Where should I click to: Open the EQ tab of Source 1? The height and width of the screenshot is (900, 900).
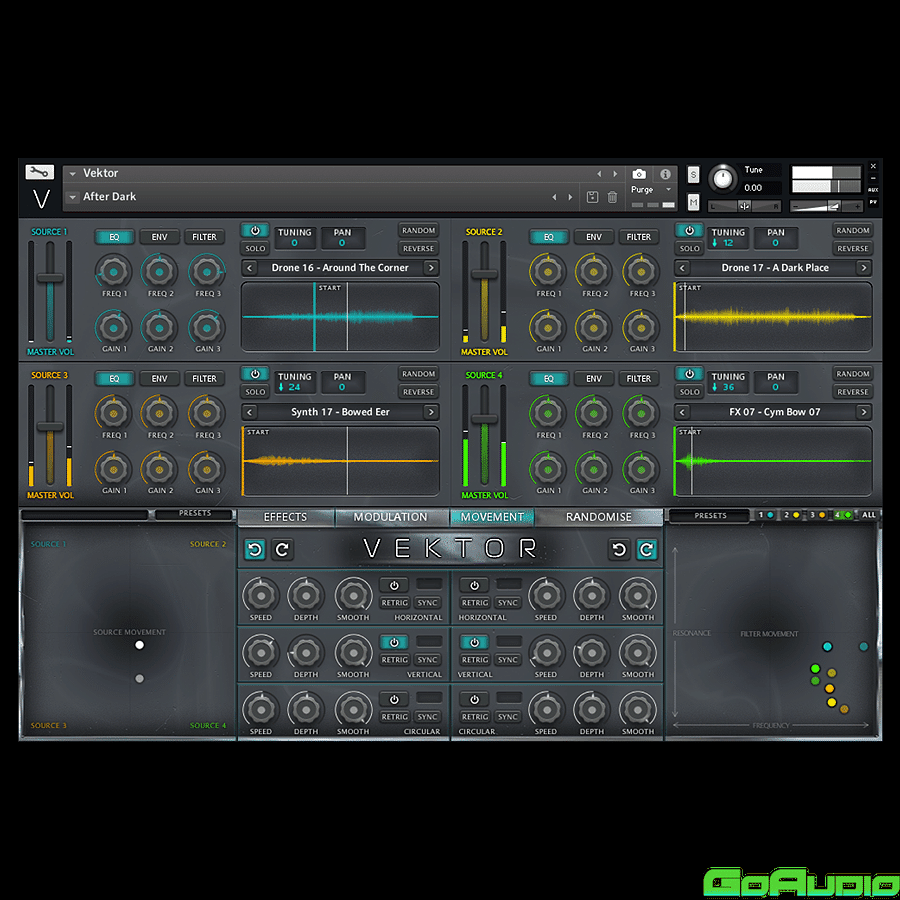click(x=114, y=237)
